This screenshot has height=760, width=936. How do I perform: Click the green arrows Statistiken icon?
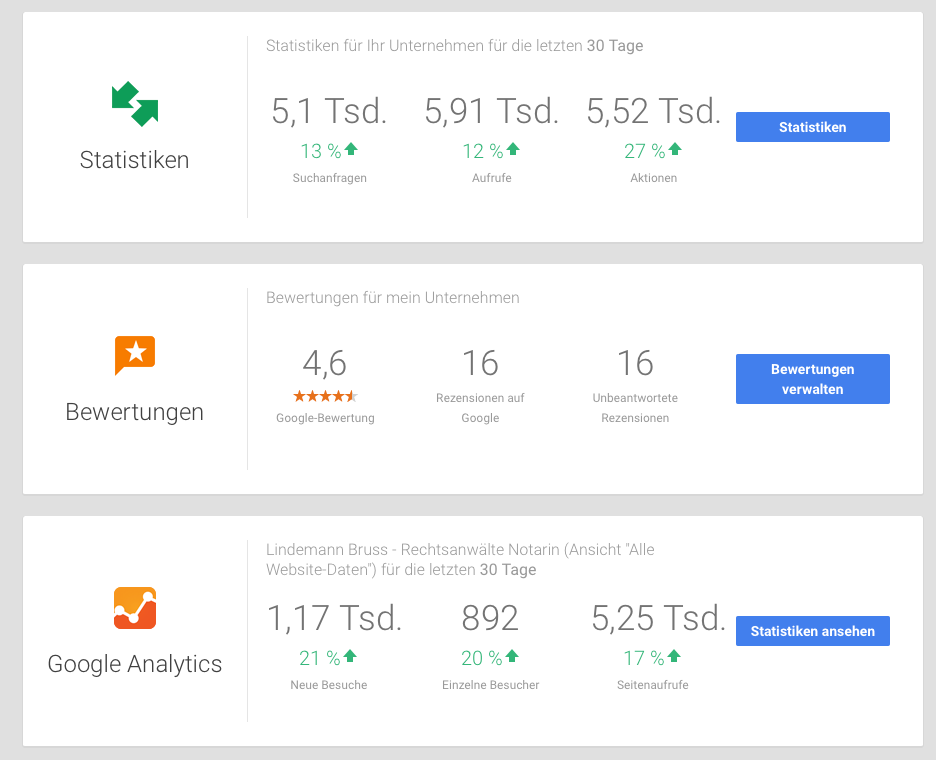coord(135,104)
